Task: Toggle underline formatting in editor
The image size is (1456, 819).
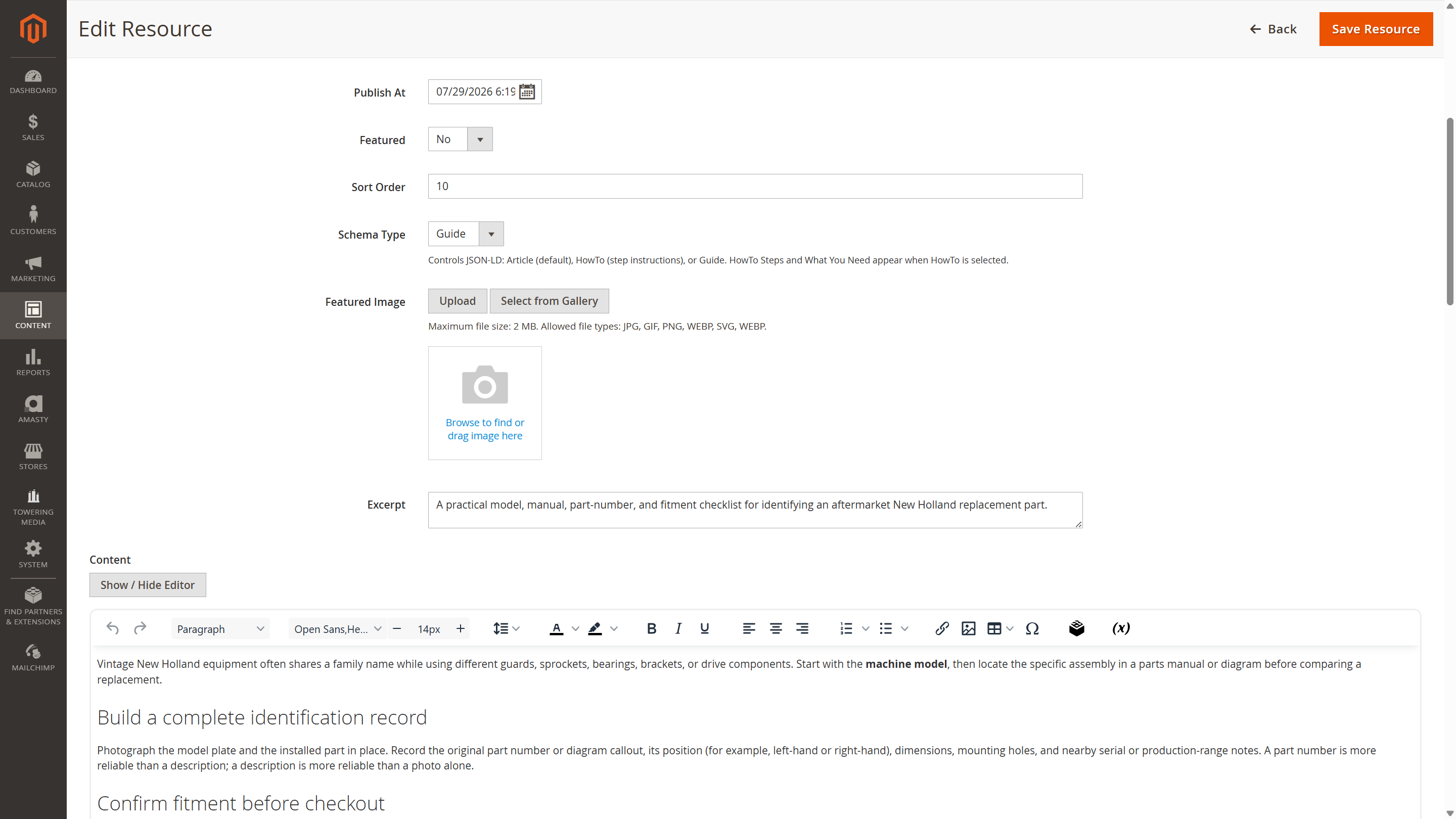Action: [x=704, y=628]
